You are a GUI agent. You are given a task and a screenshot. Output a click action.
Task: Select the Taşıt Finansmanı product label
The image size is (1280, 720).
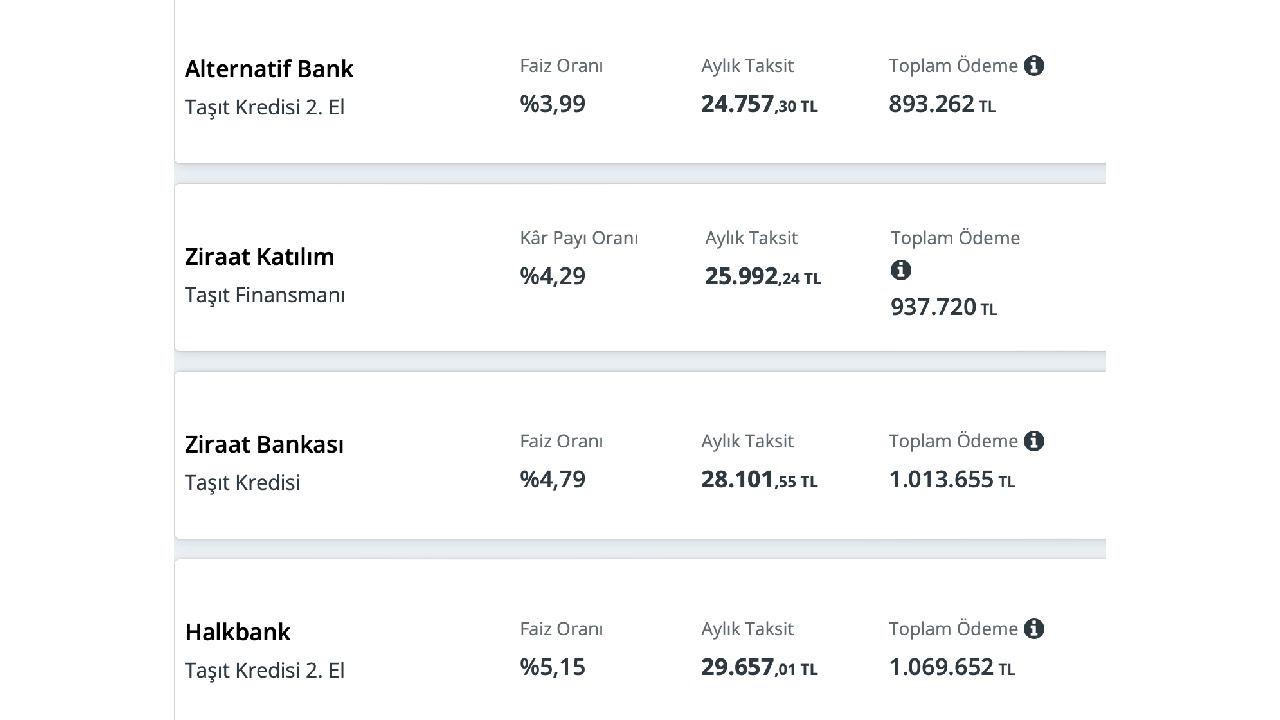[x=265, y=295]
